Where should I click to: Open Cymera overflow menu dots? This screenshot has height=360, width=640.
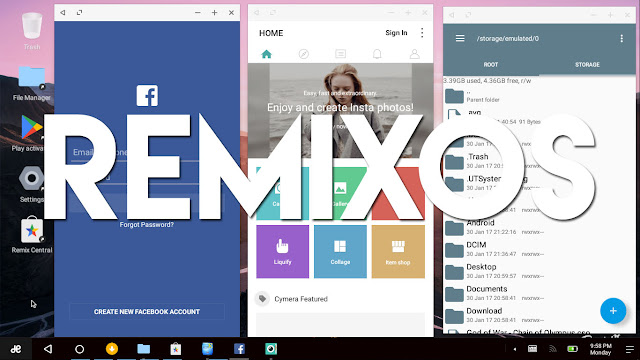tap(422, 33)
